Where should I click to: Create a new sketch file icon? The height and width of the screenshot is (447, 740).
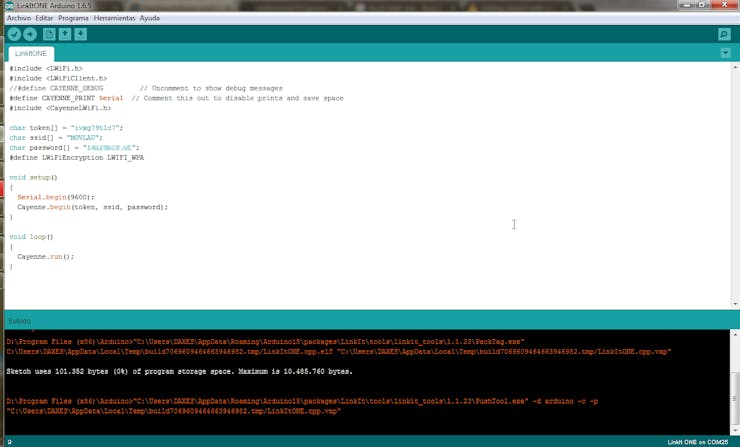(49, 34)
